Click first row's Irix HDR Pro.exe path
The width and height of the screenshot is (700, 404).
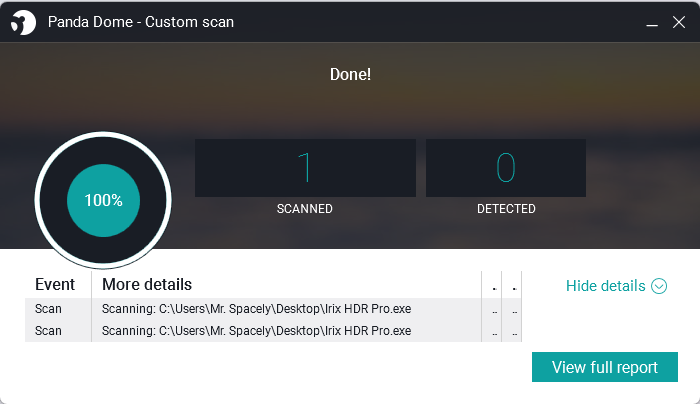[x=256, y=309]
